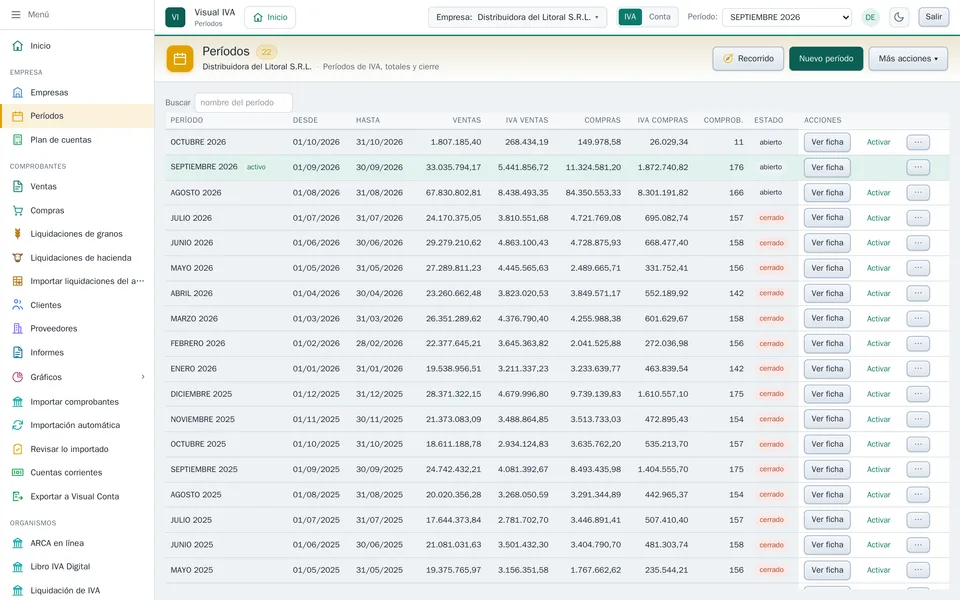Open row options for AGOSTO 2026
The height and width of the screenshot is (600, 960).
click(x=918, y=193)
